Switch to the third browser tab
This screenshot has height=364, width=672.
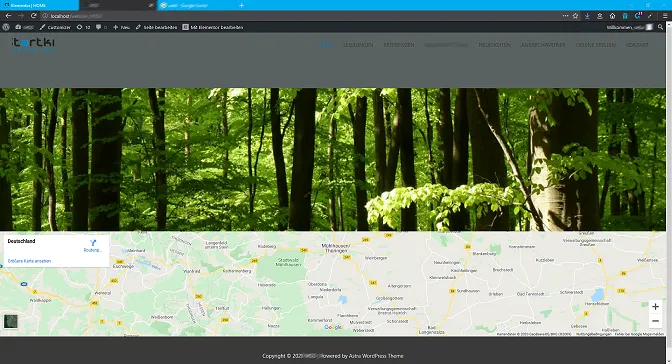[195, 5]
